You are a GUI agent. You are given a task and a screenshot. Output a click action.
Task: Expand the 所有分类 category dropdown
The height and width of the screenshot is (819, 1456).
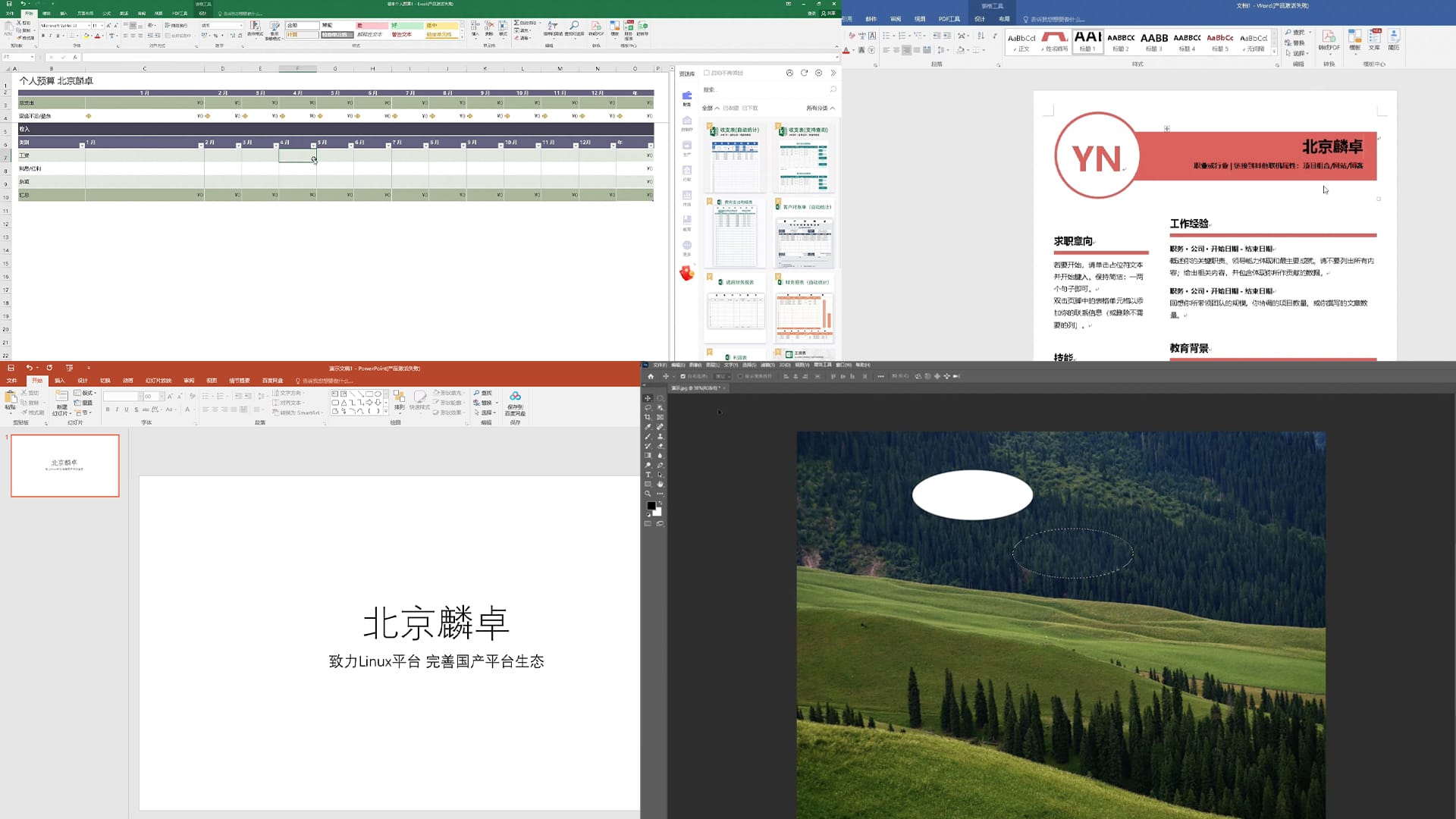[821, 108]
